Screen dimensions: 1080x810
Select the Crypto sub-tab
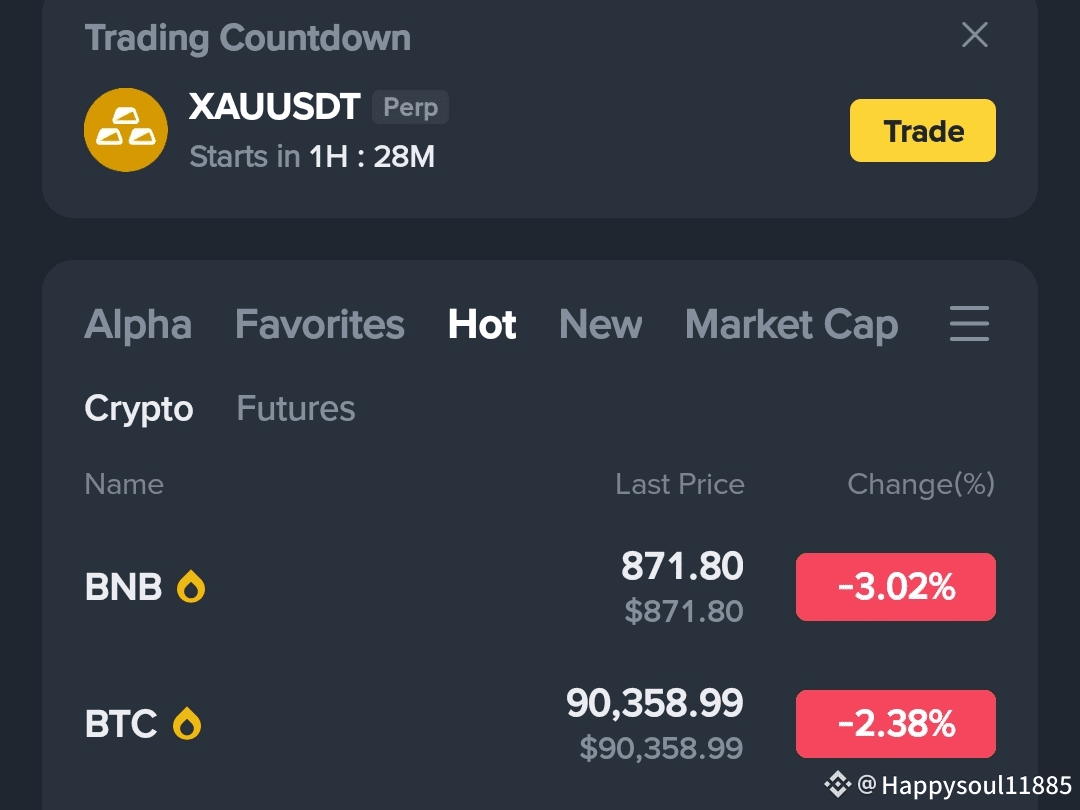[138, 409]
